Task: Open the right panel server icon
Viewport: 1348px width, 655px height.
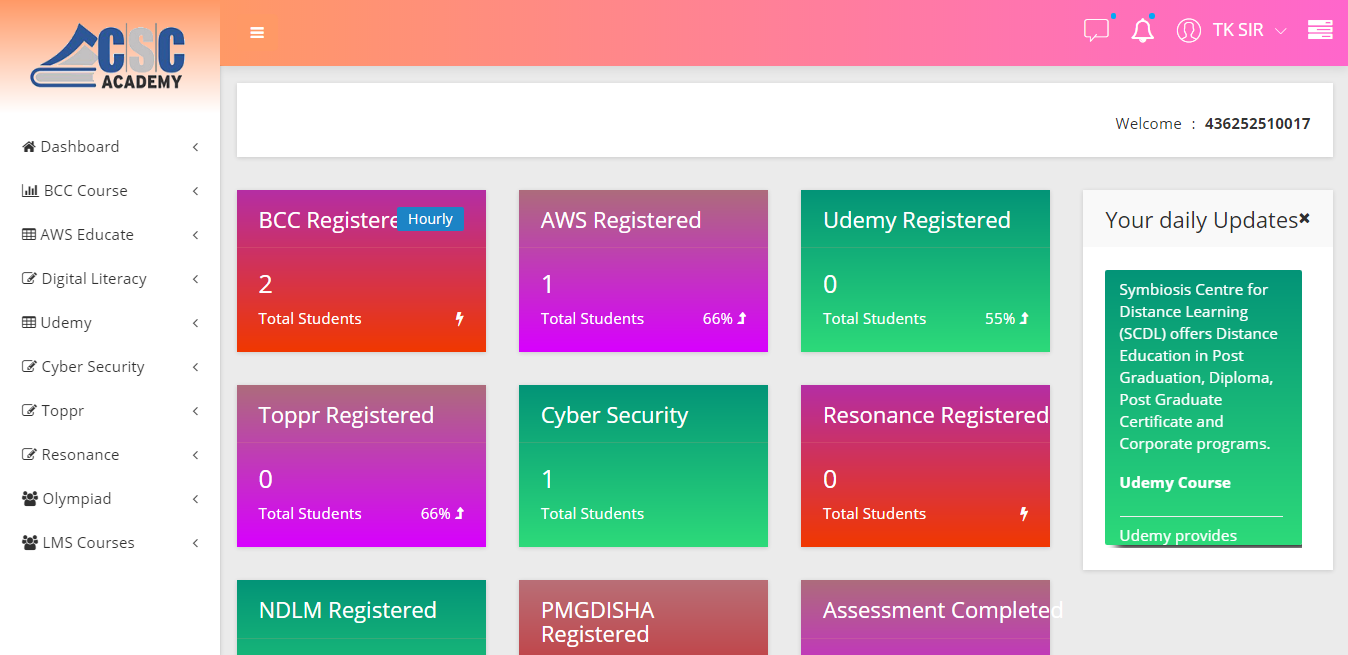Action: tap(1320, 30)
